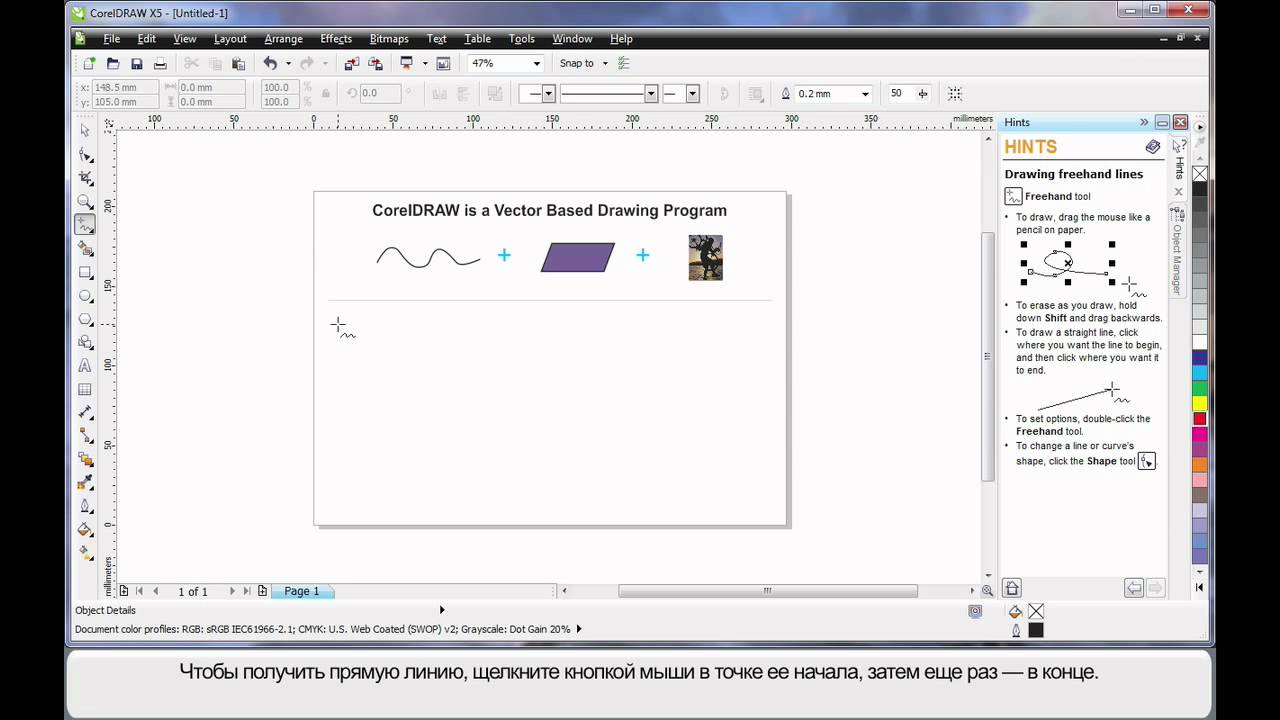
Task: Open the Bitmaps menu
Action: [x=389, y=38]
